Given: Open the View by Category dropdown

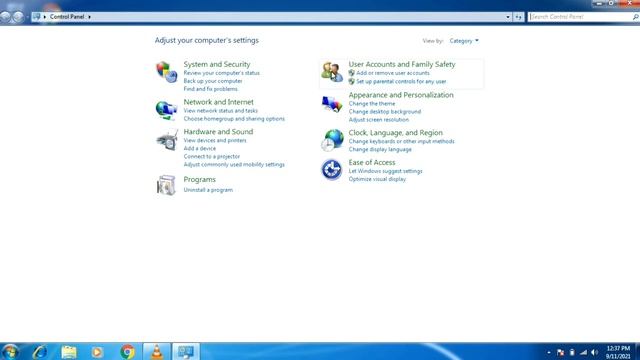Looking at the screenshot, I should coord(464,41).
